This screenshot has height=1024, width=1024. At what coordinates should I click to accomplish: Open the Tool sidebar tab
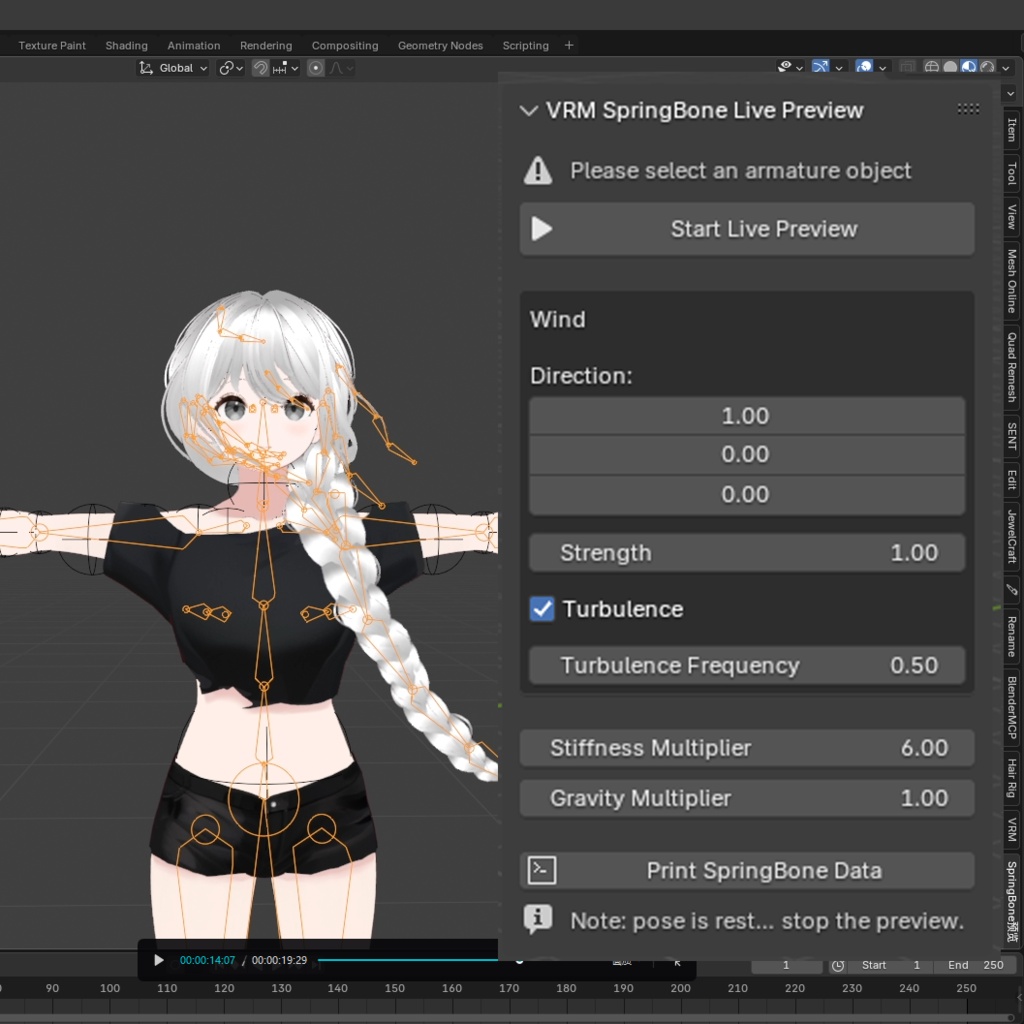pos(1012,173)
